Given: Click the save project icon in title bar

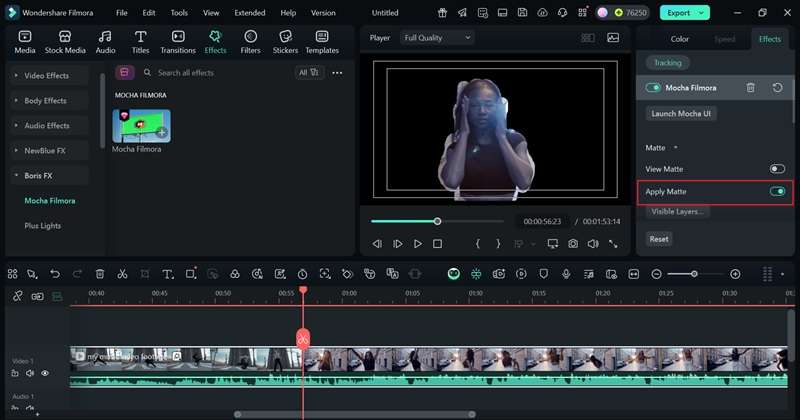Looking at the screenshot, I should click(522, 13).
